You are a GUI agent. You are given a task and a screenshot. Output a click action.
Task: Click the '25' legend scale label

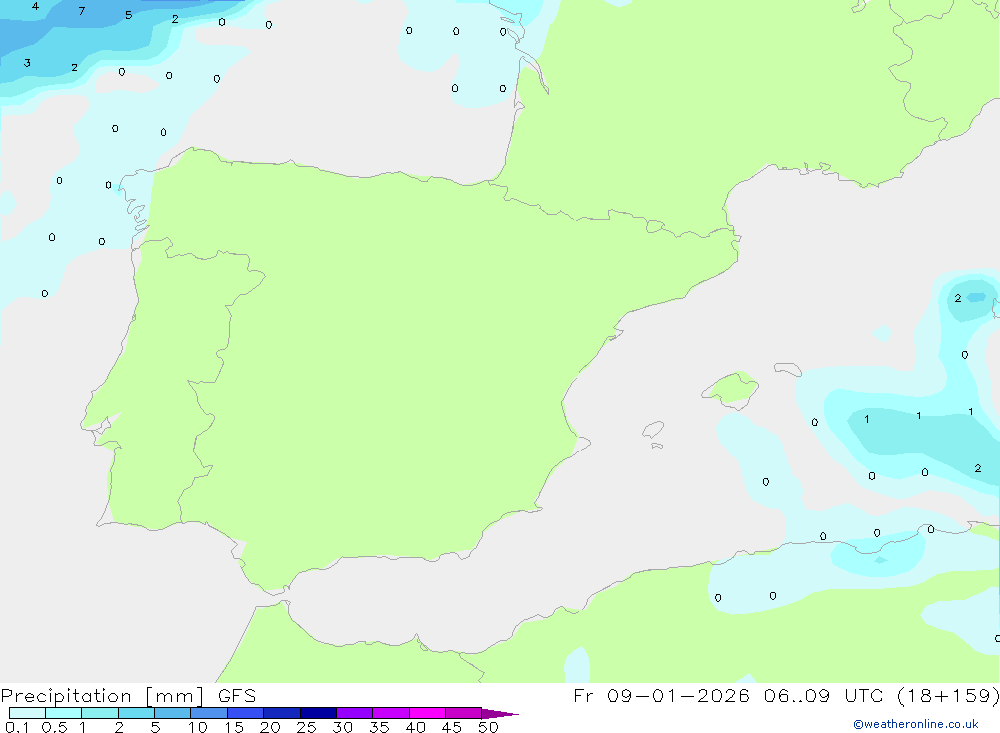(x=306, y=727)
